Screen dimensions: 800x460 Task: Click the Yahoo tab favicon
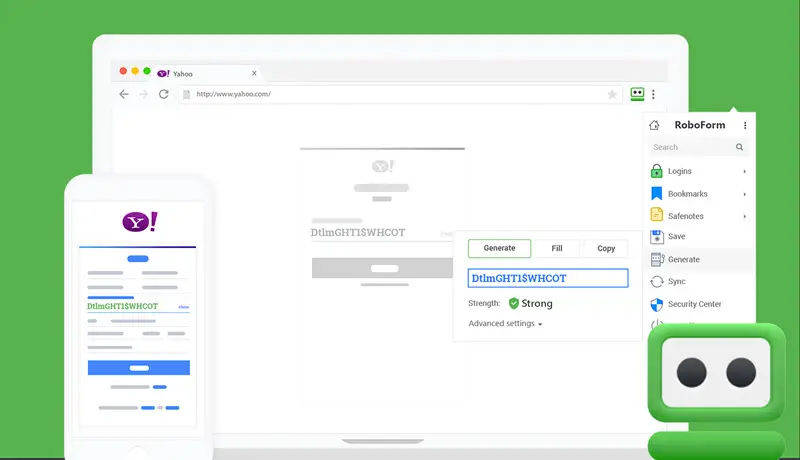tap(163, 73)
